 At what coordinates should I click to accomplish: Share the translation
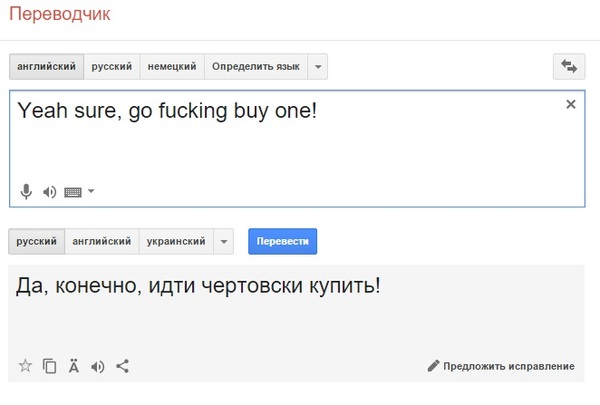click(x=122, y=366)
